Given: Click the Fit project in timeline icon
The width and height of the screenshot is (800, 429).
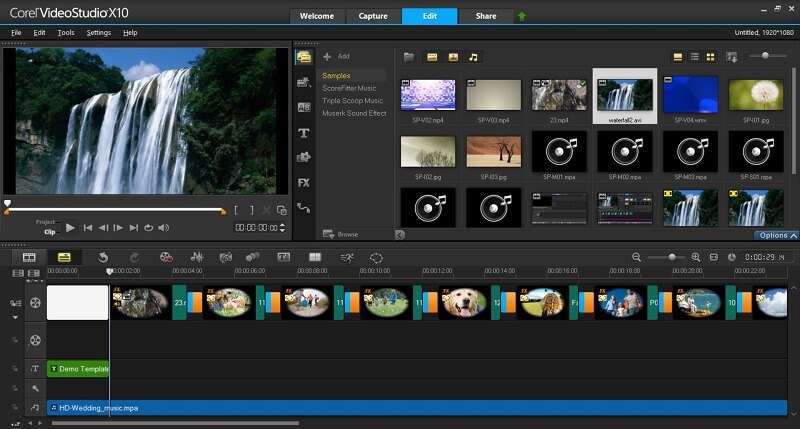Looking at the screenshot, I should (x=714, y=257).
